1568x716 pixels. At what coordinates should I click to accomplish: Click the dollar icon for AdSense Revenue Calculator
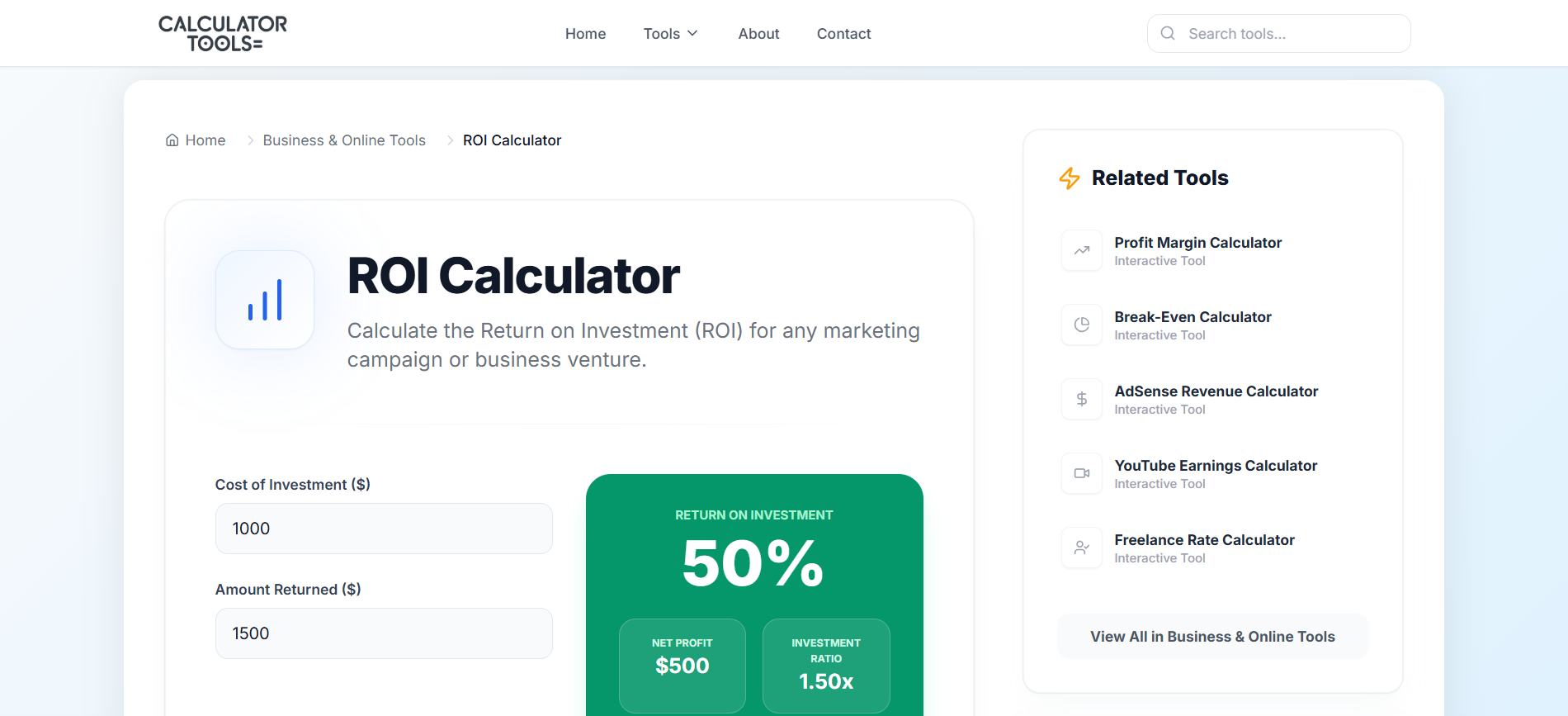click(1081, 398)
